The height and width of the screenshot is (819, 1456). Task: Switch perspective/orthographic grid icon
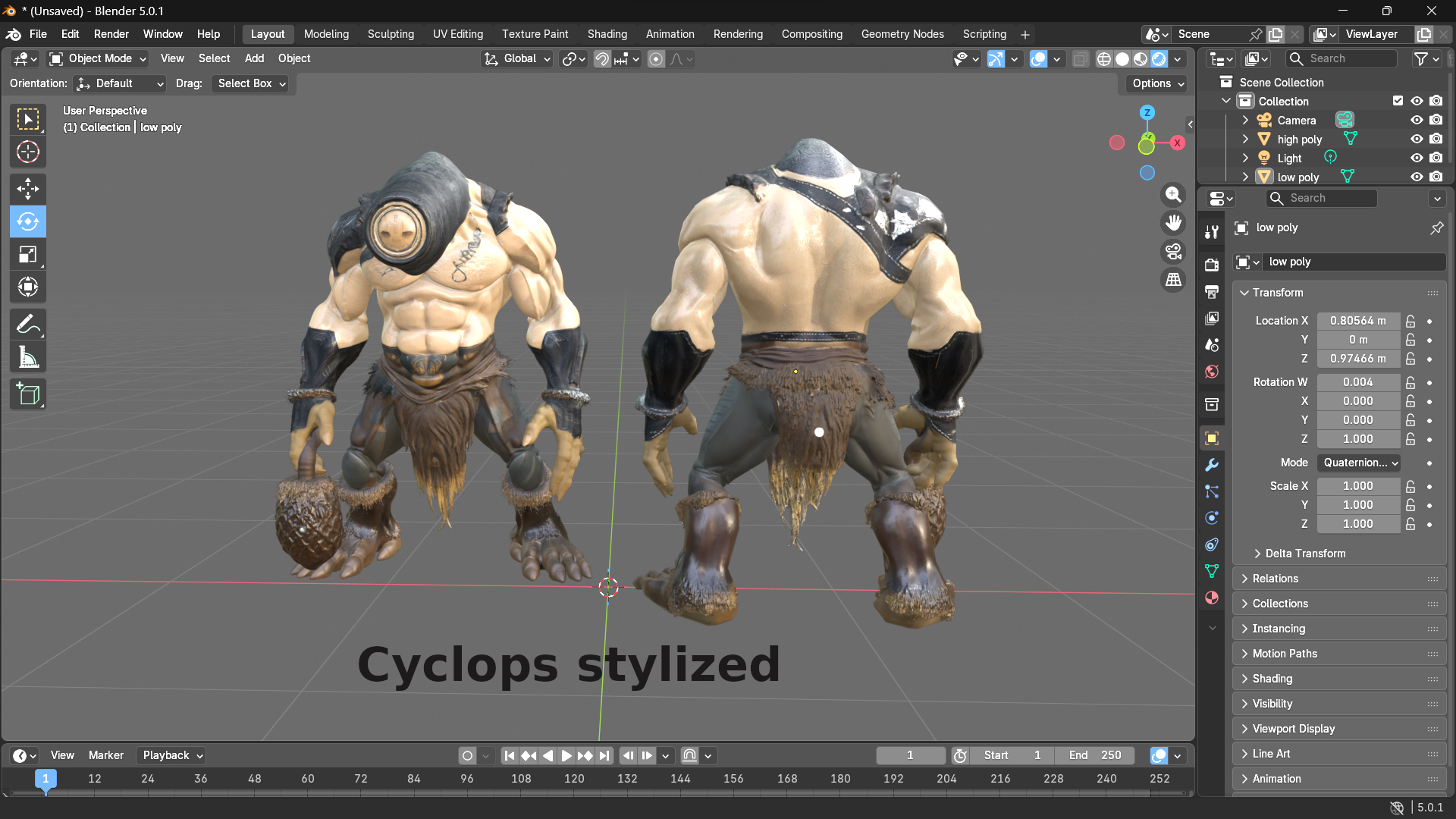tap(1173, 280)
